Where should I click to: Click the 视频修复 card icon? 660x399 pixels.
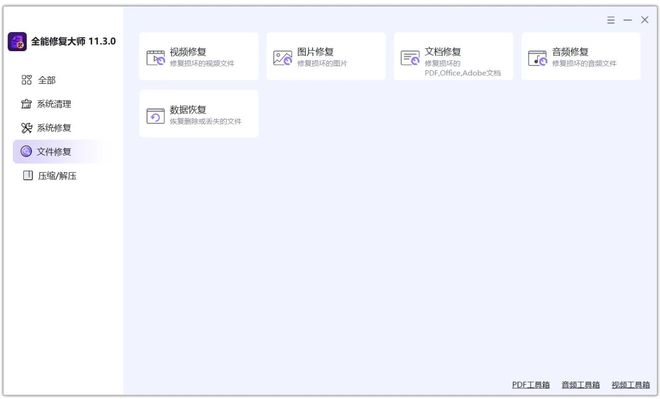point(156,58)
